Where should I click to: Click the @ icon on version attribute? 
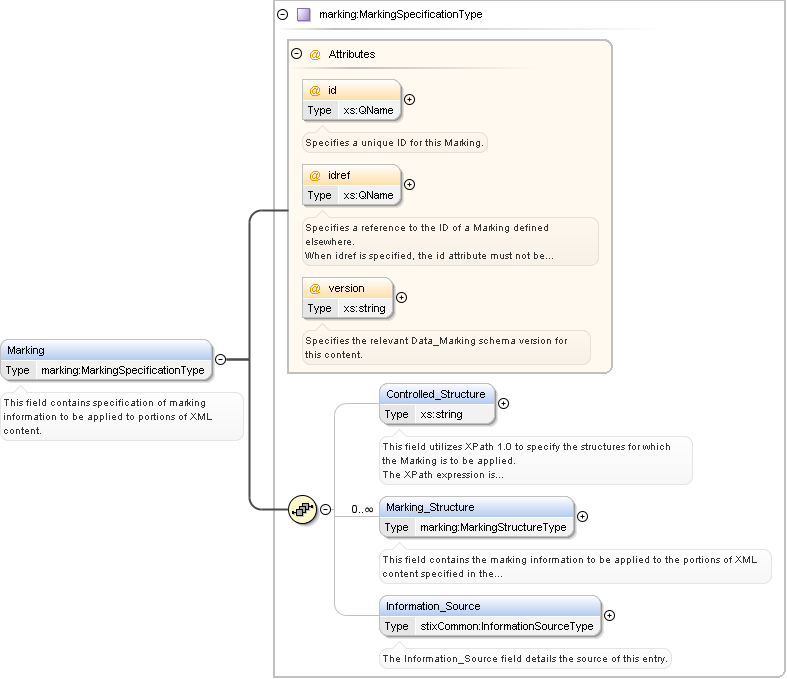(x=315, y=289)
